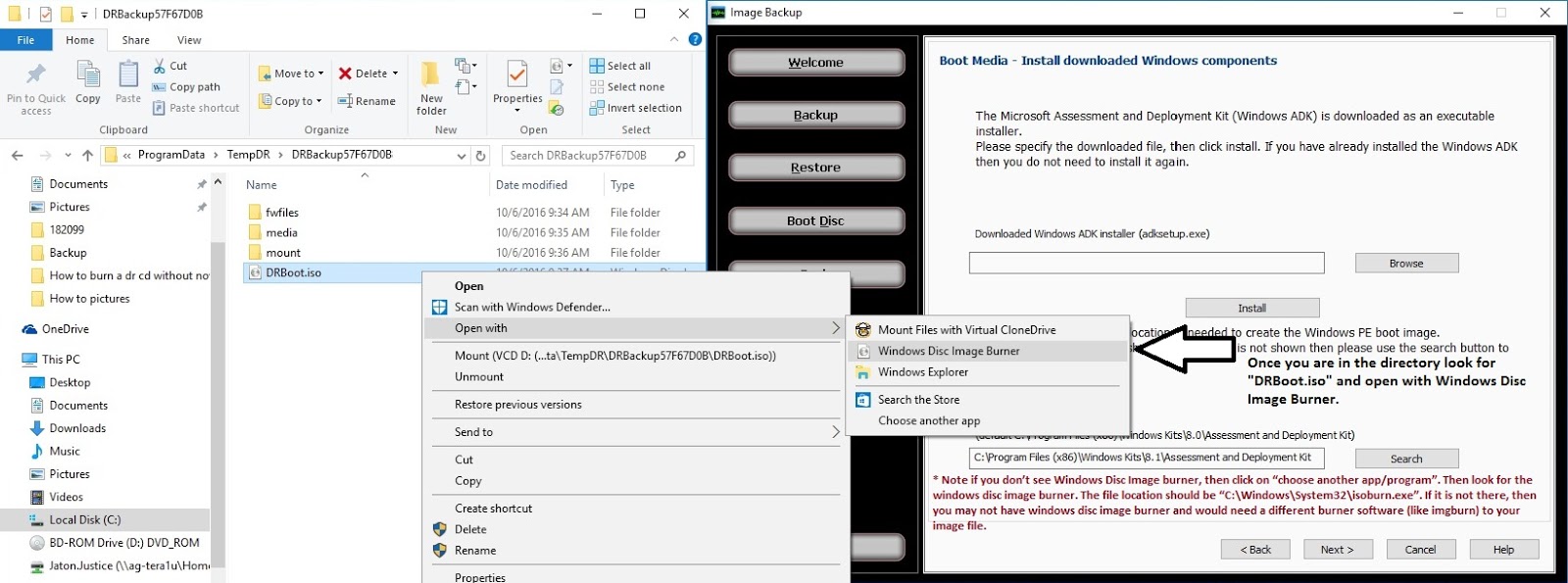1568x583 pixels.
Task: Click the Properties icon in the title bar toolbar
Action: tap(45, 14)
